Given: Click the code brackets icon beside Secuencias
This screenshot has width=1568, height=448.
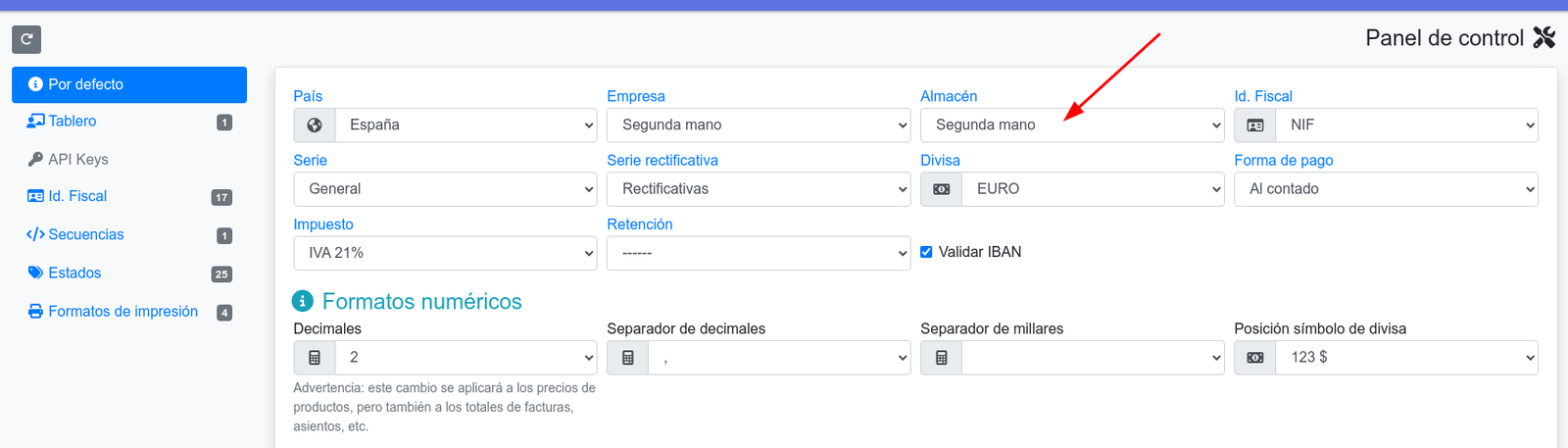Looking at the screenshot, I should [x=35, y=234].
